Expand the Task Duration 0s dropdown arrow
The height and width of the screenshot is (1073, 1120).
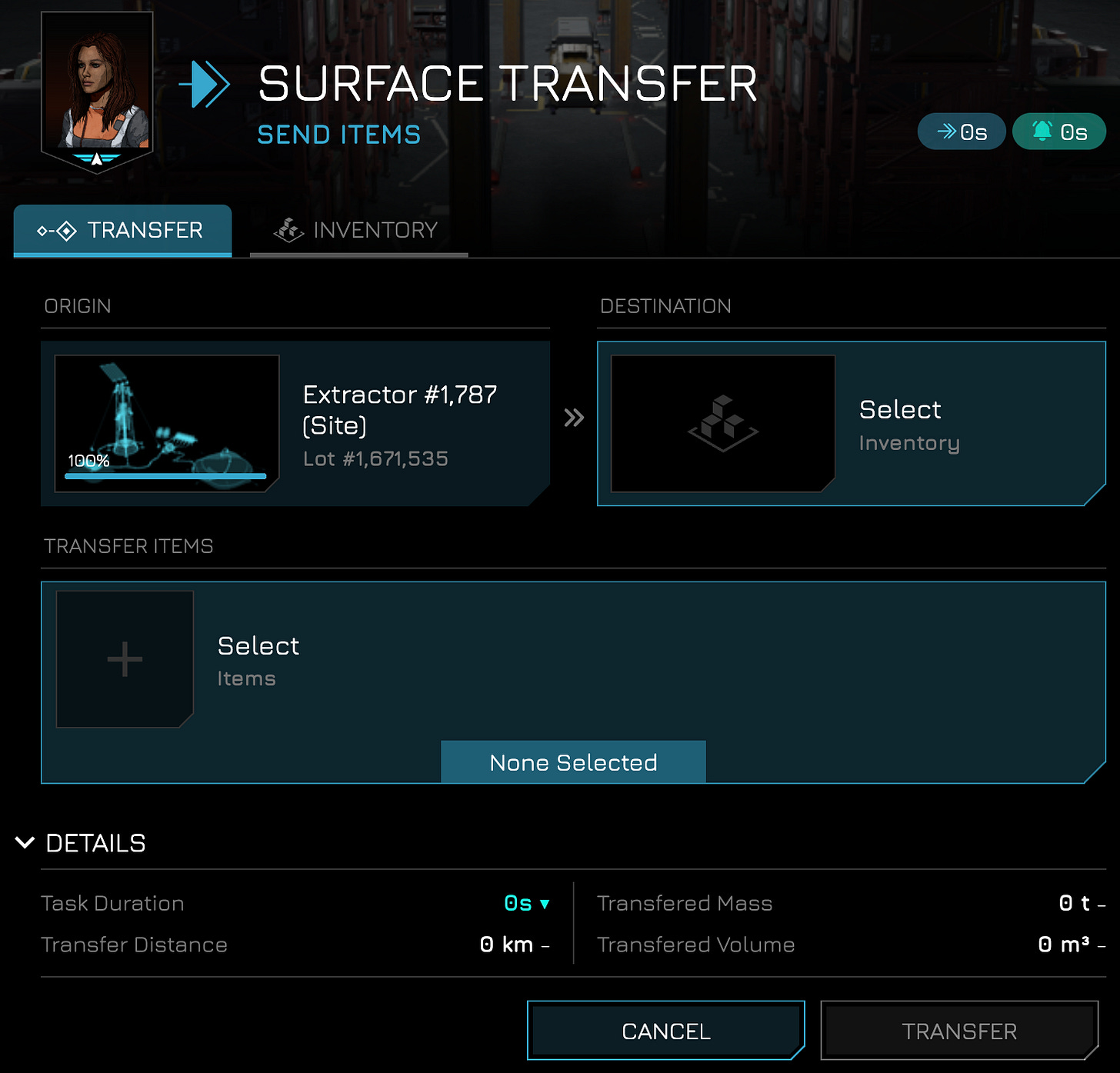click(545, 904)
